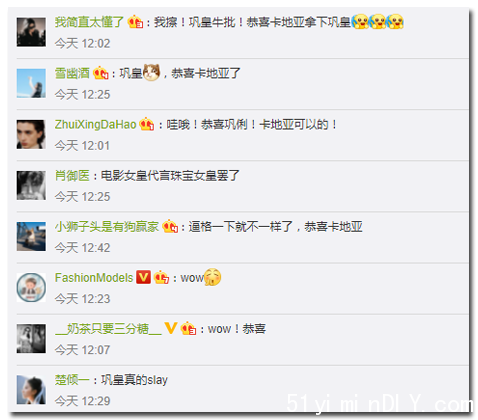Open the profile of user 我简直太懂了
Viewport: 478px width, 420px height.
[x=89, y=22]
